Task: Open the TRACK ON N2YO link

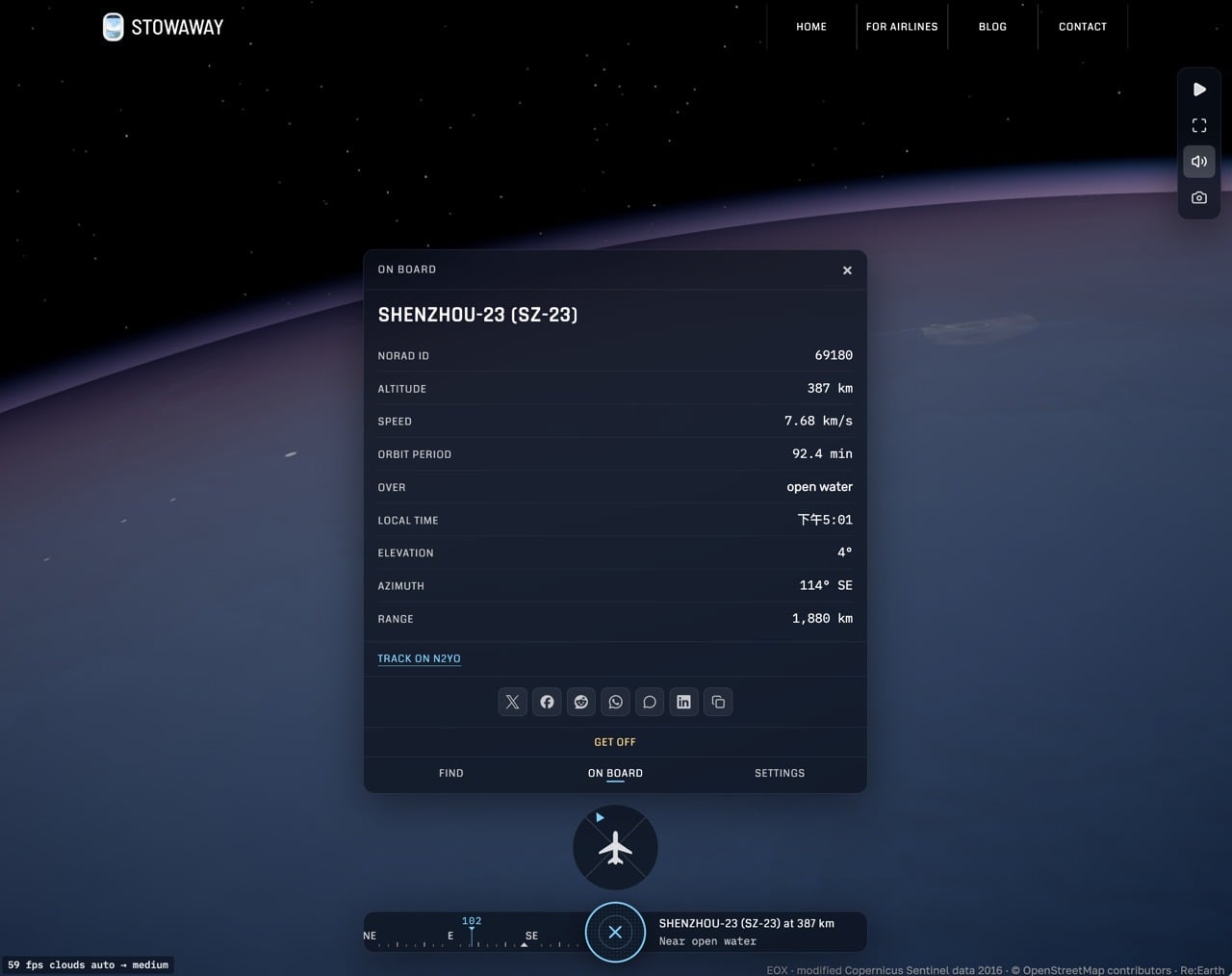Action: pyautogui.click(x=419, y=658)
